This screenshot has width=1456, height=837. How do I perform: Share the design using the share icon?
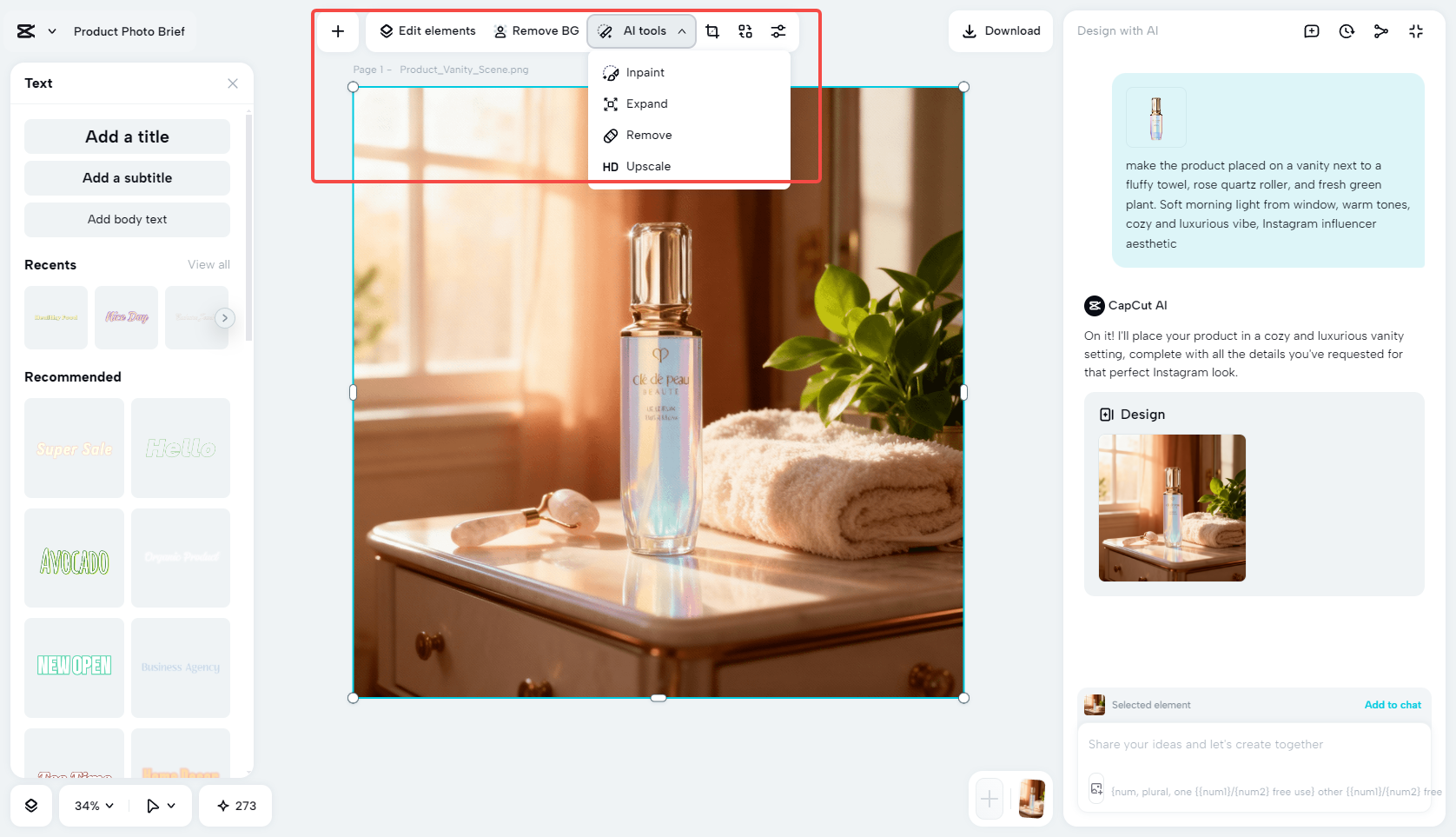[1381, 30]
